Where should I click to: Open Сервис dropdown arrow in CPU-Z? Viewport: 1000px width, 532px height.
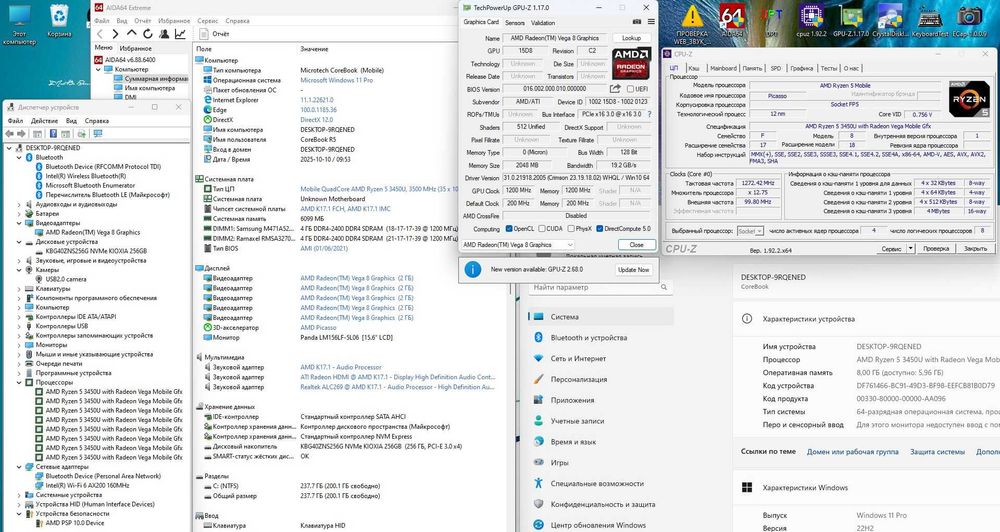click(911, 248)
